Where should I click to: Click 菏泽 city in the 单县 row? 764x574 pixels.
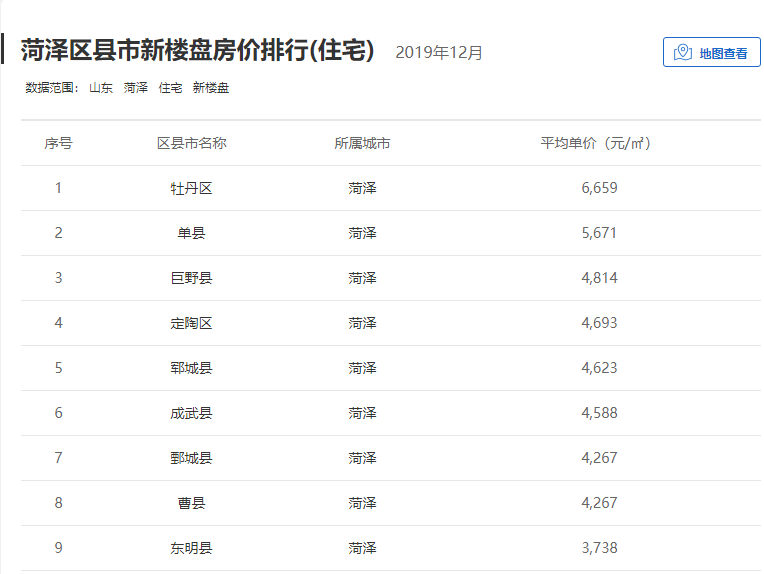click(362, 233)
